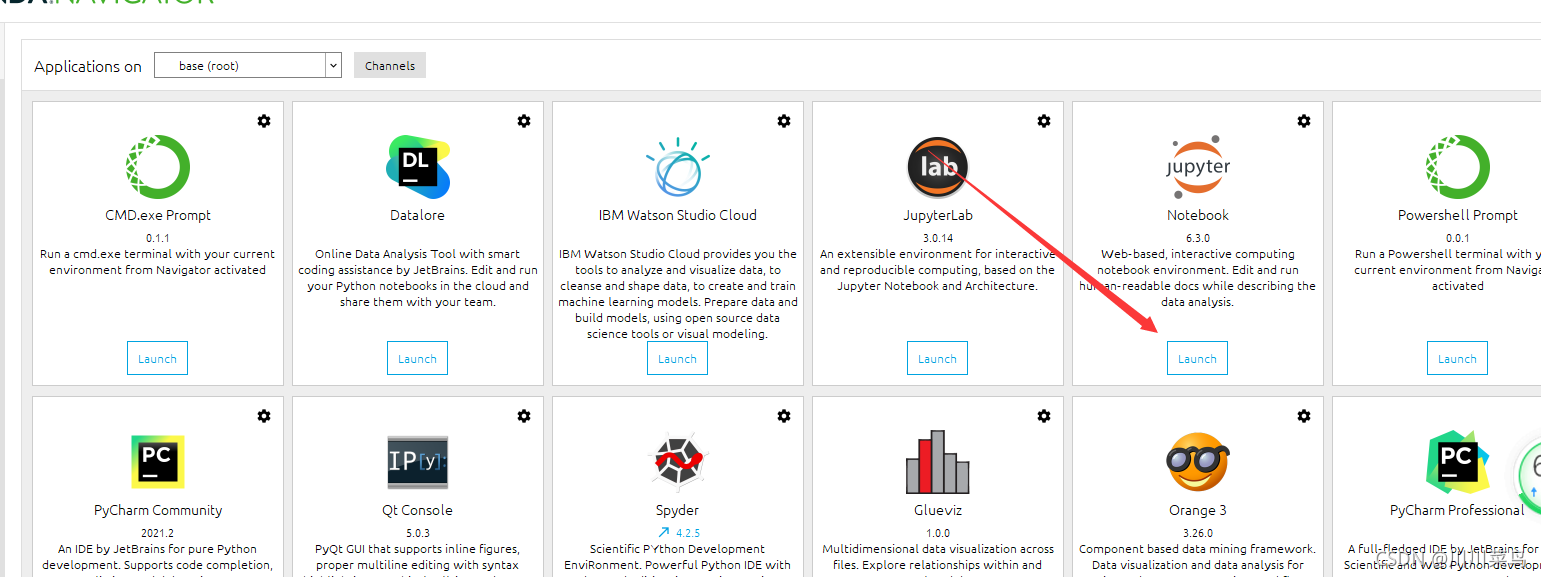Launch JupyterLab
The width and height of the screenshot is (1541, 577).
937,358
